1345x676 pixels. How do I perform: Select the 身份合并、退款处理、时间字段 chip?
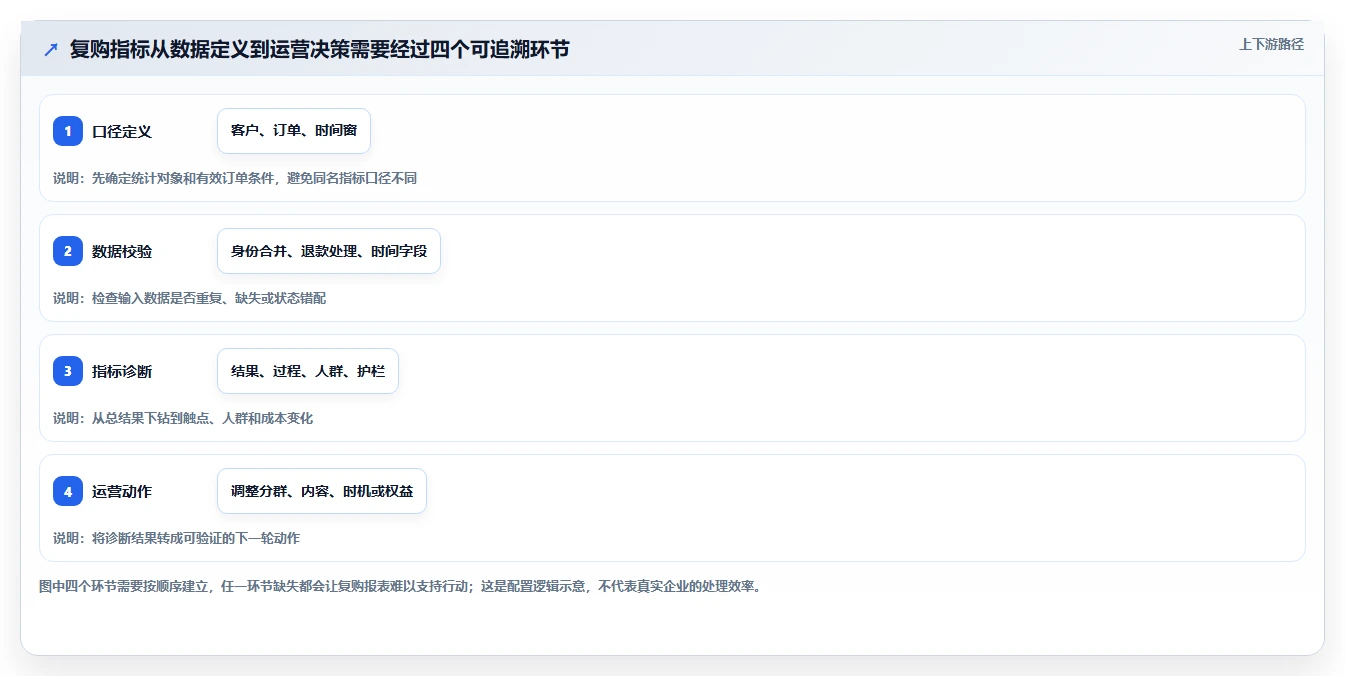click(x=329, y=251)
